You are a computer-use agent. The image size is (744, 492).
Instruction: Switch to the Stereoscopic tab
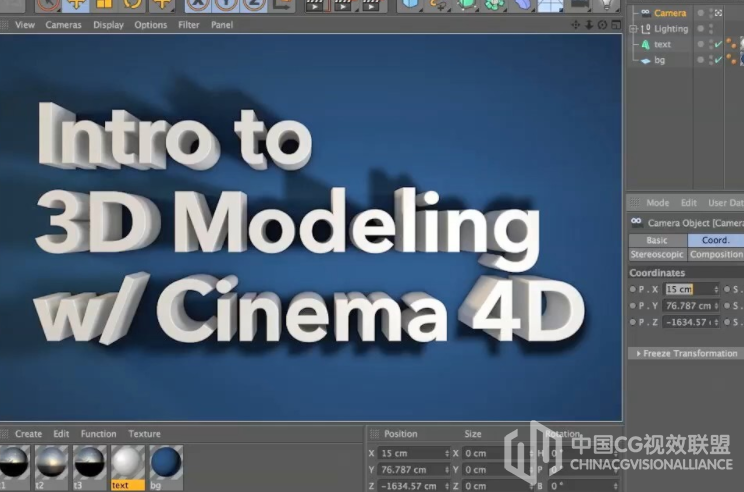[657, 255]
